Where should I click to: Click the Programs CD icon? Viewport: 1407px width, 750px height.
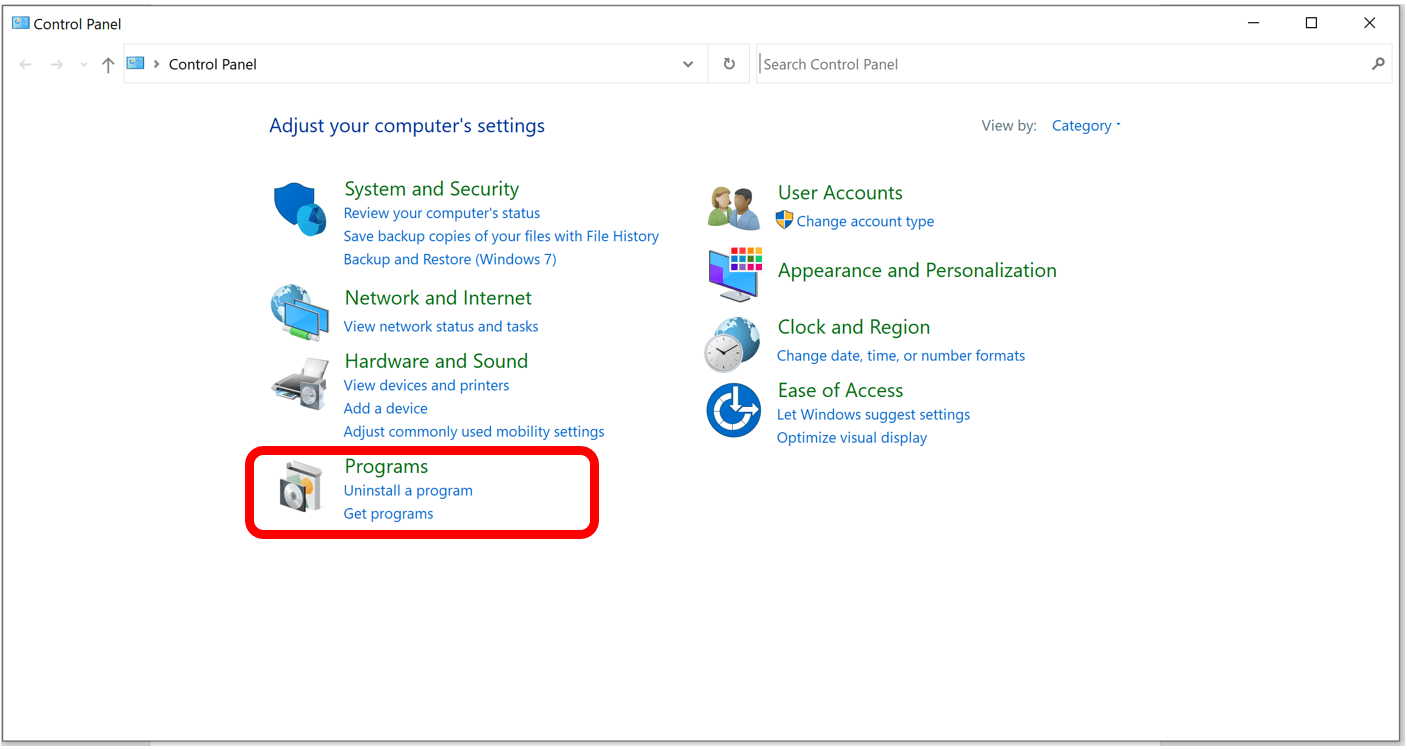[x=299, y=487]
